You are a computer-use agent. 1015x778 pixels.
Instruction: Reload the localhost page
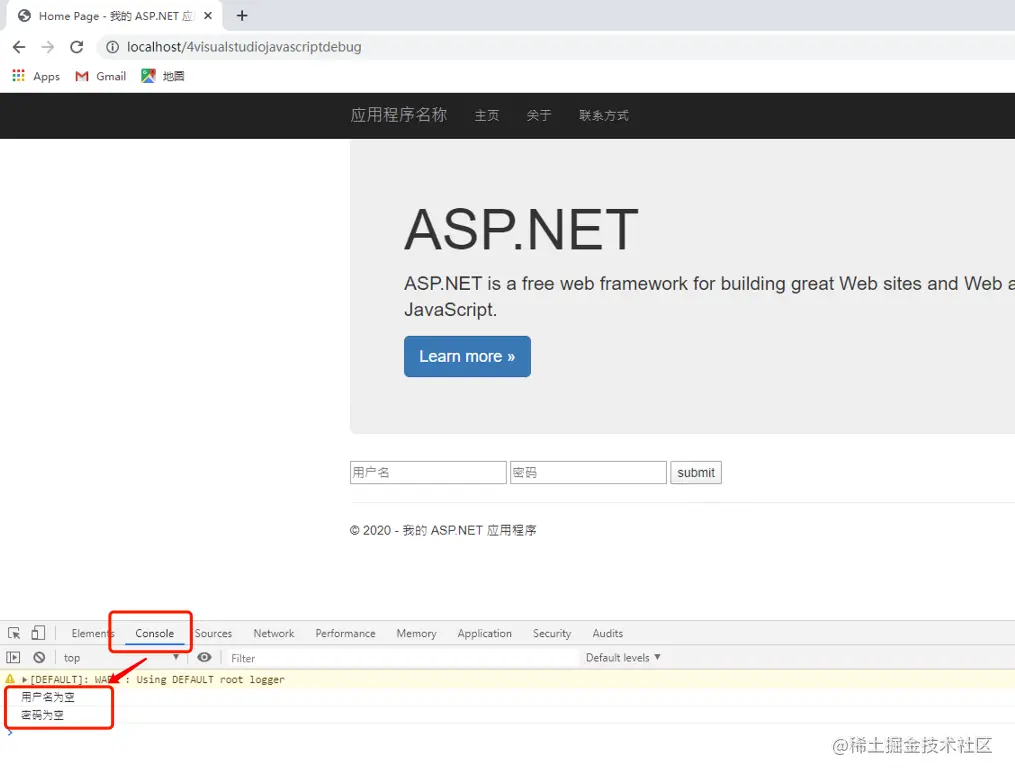coord(76,47)
